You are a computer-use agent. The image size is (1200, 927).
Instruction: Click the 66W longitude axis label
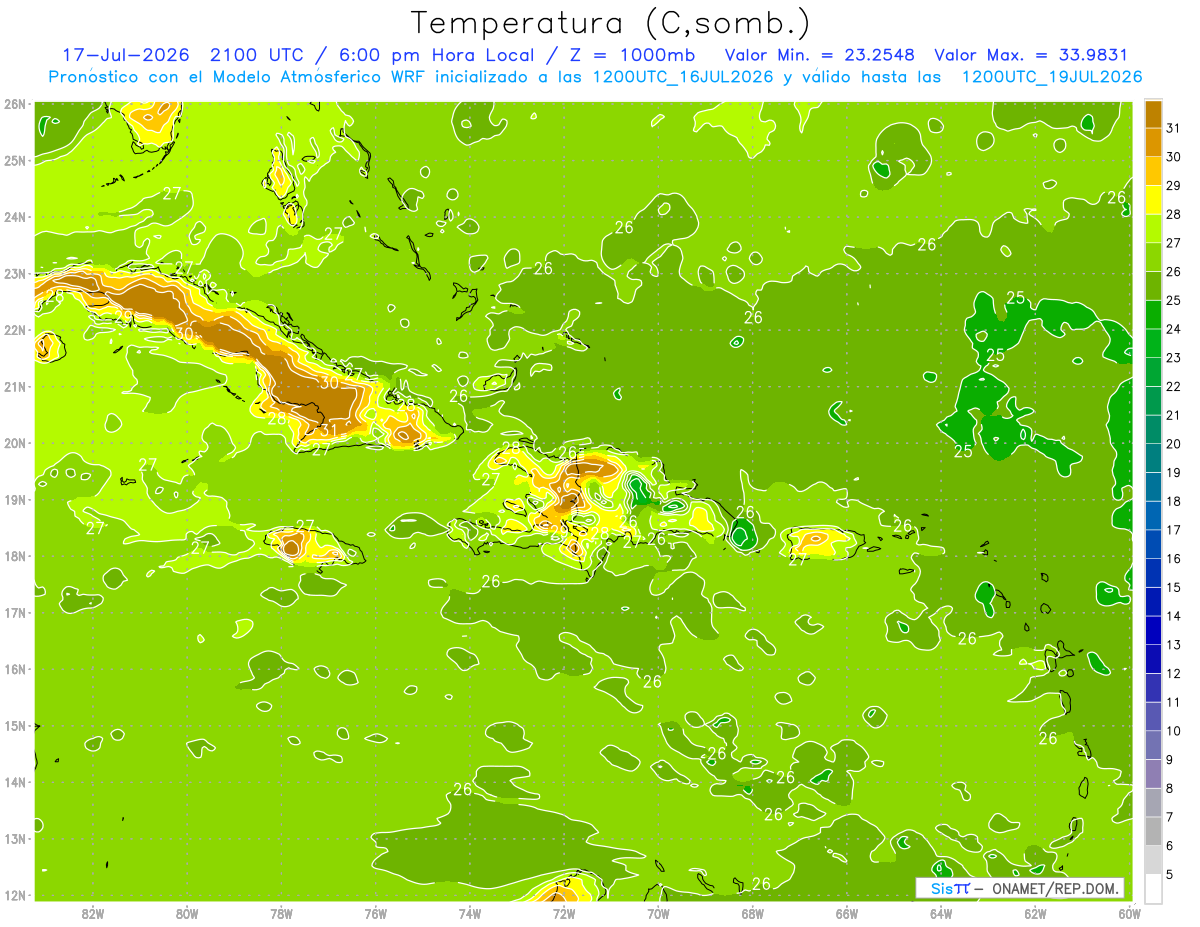pos(847,913)
